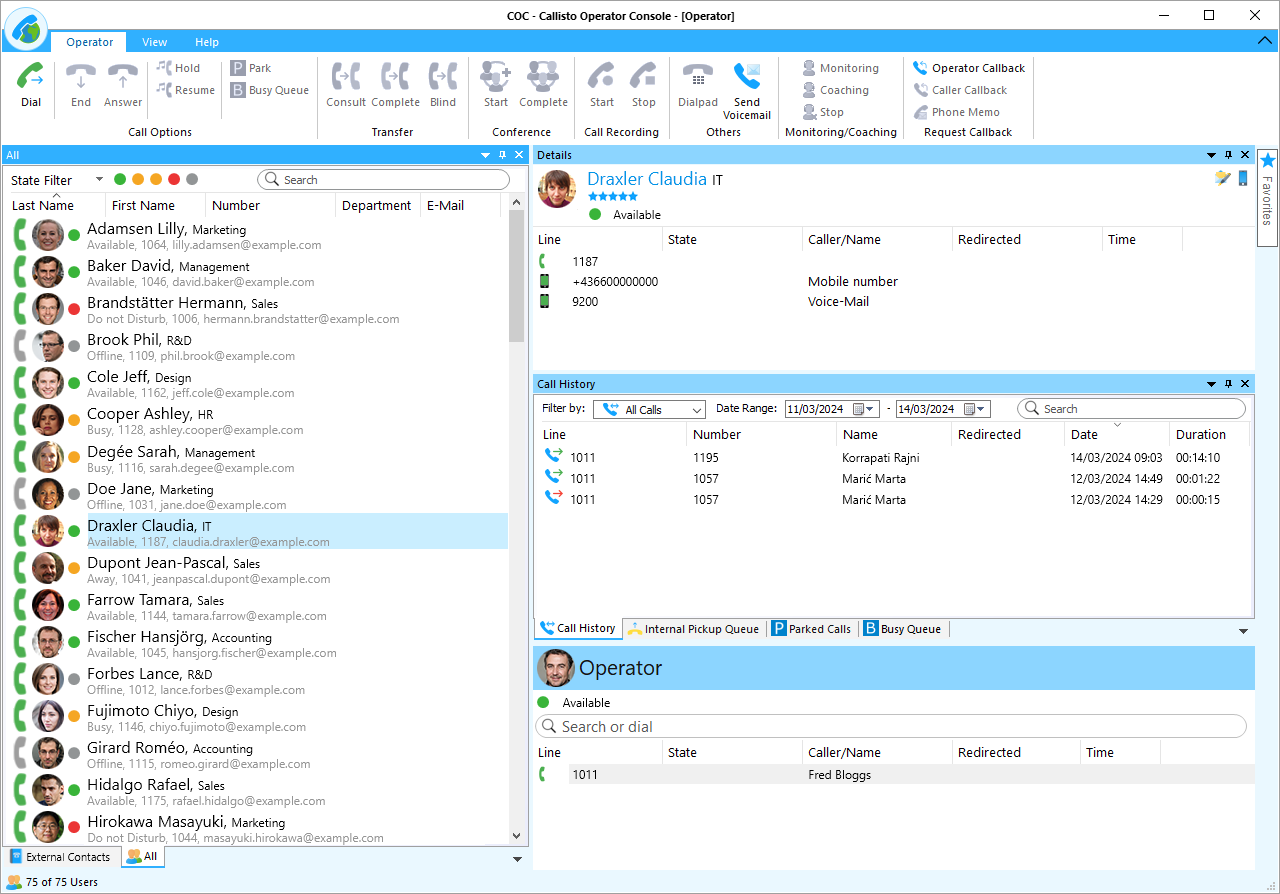Image resolution: width=1280 pixels, height=894 pixels.
Task: Click the edit note icon in Details
Action: pyautogui.click(x=1222, y=178)
